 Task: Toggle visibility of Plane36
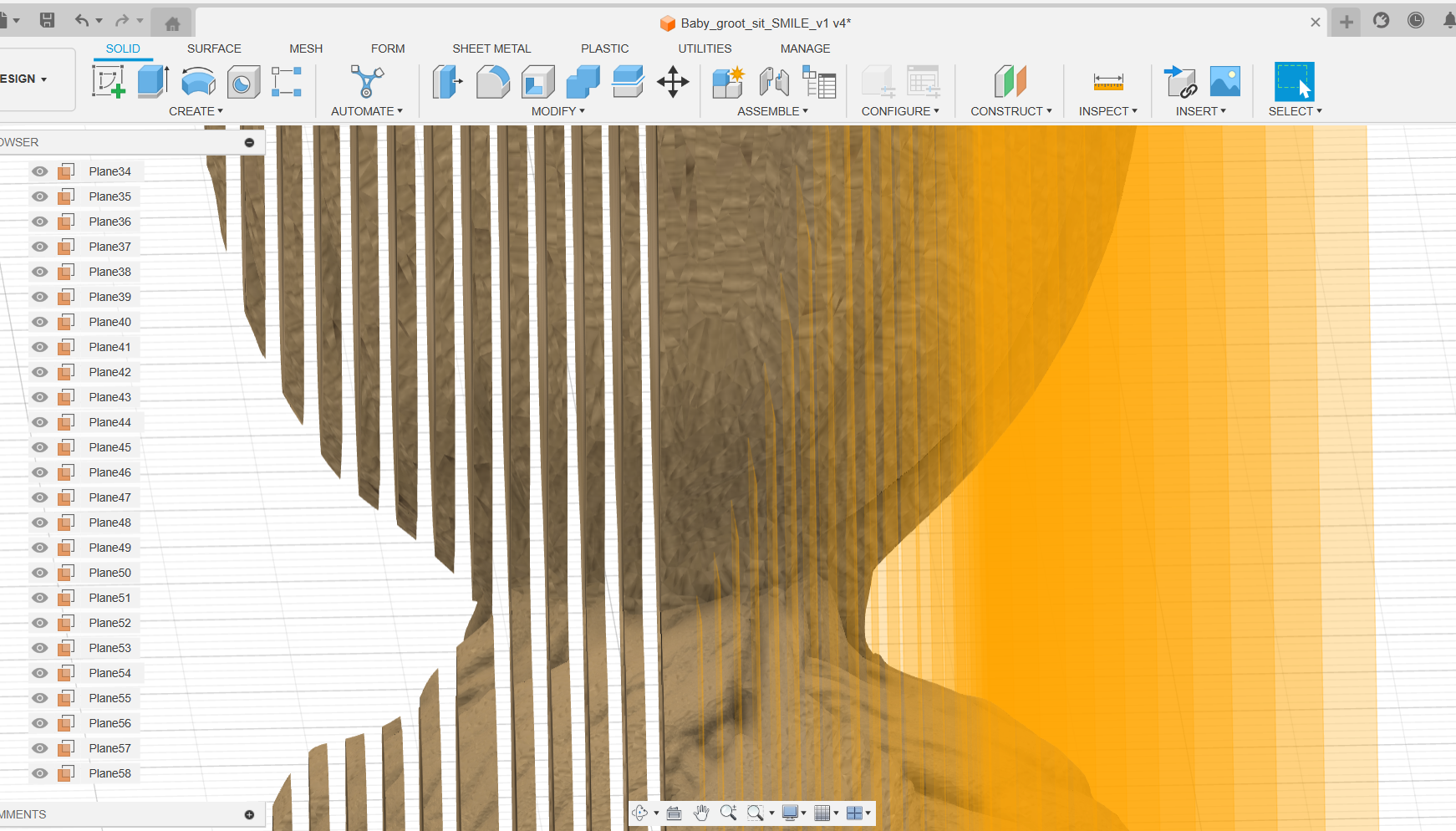[x=39, y=222]
